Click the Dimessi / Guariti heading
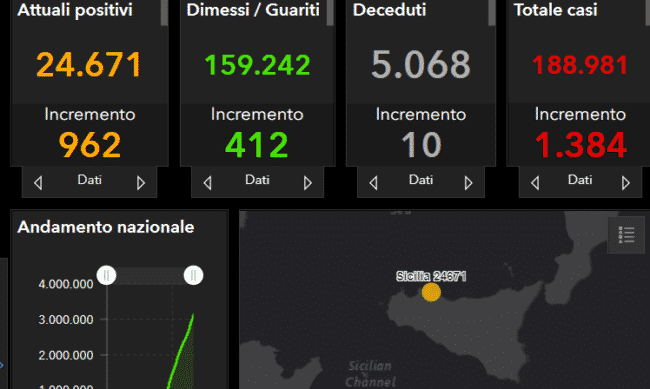Viewport: 650px width, 389px height. pyautogui.click(x=253, y=10)
